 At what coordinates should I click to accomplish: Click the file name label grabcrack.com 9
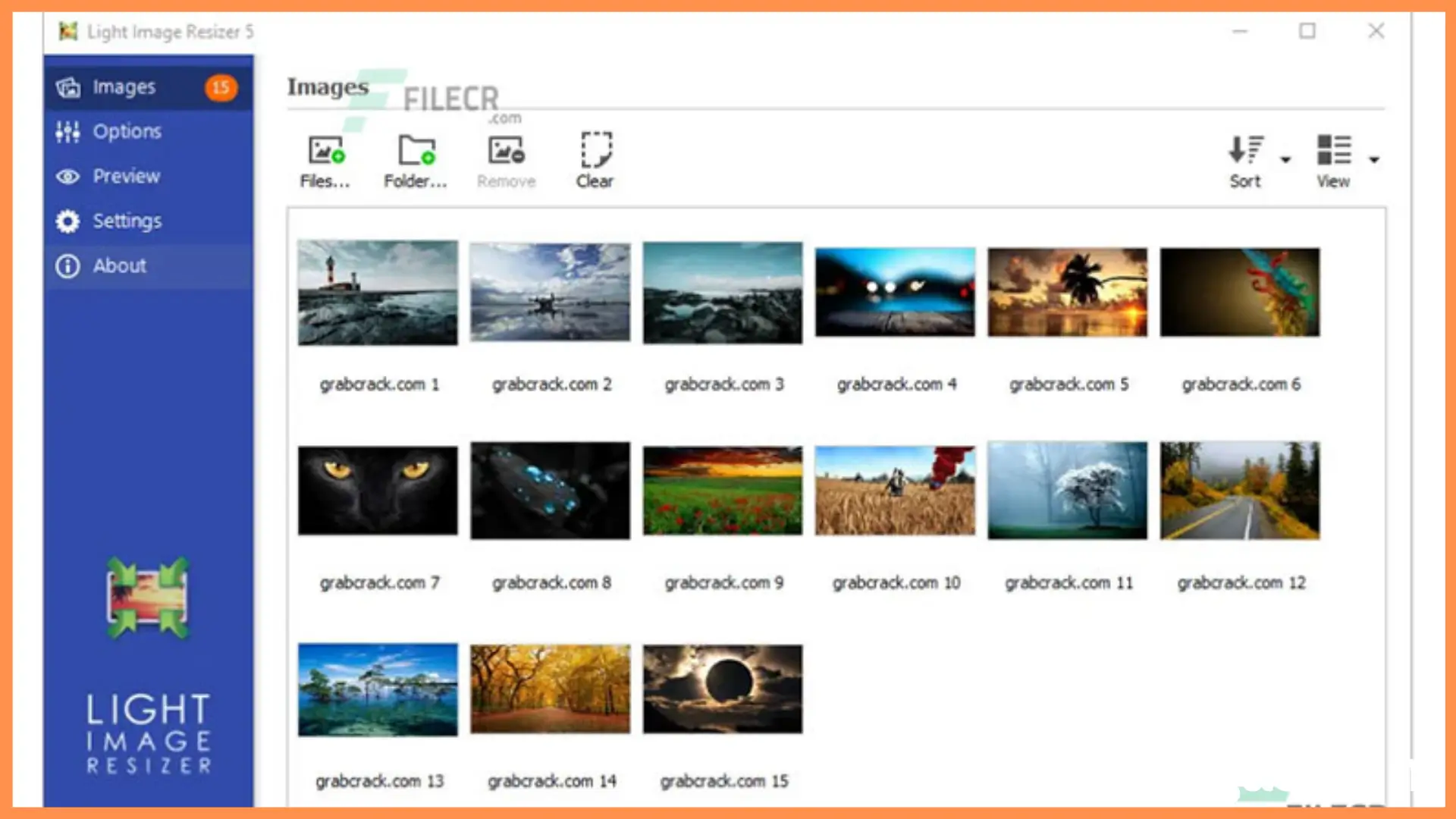[724, 583]
